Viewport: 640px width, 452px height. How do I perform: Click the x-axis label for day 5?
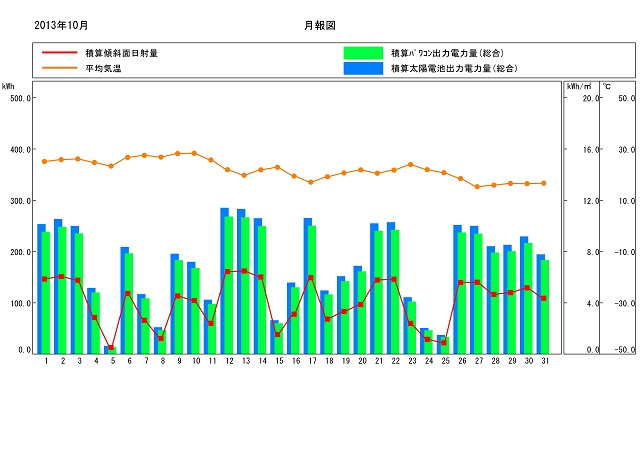point(113,361)
